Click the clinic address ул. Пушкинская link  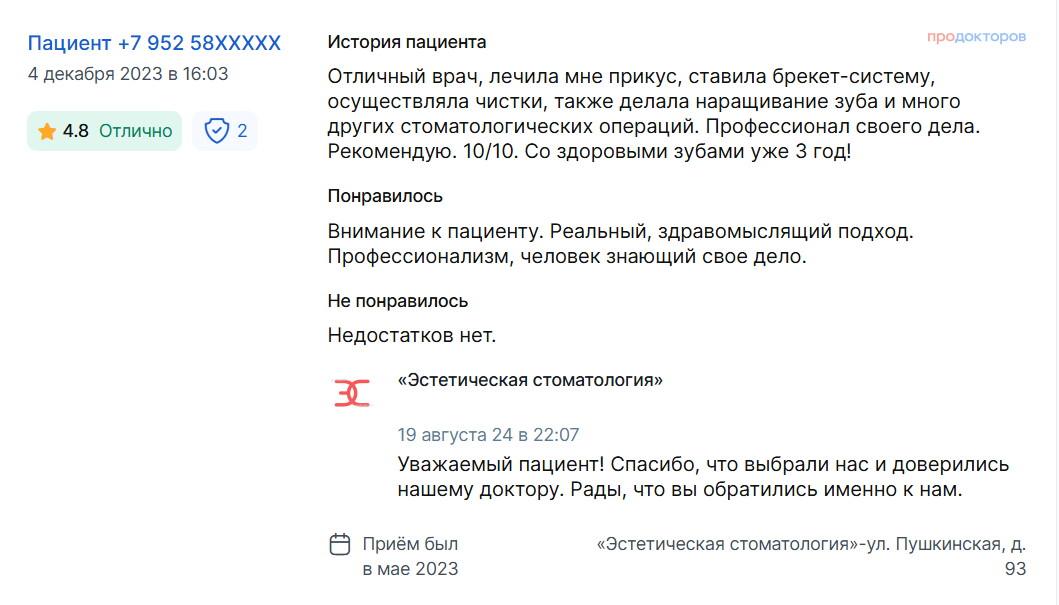tap(811, 556)
